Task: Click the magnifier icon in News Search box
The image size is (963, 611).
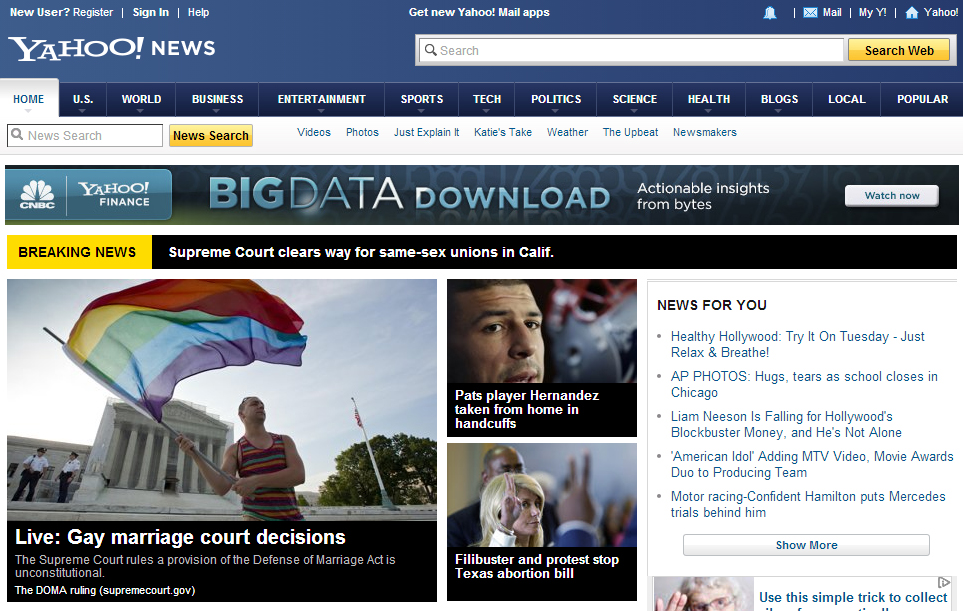Action: [17, 134]
